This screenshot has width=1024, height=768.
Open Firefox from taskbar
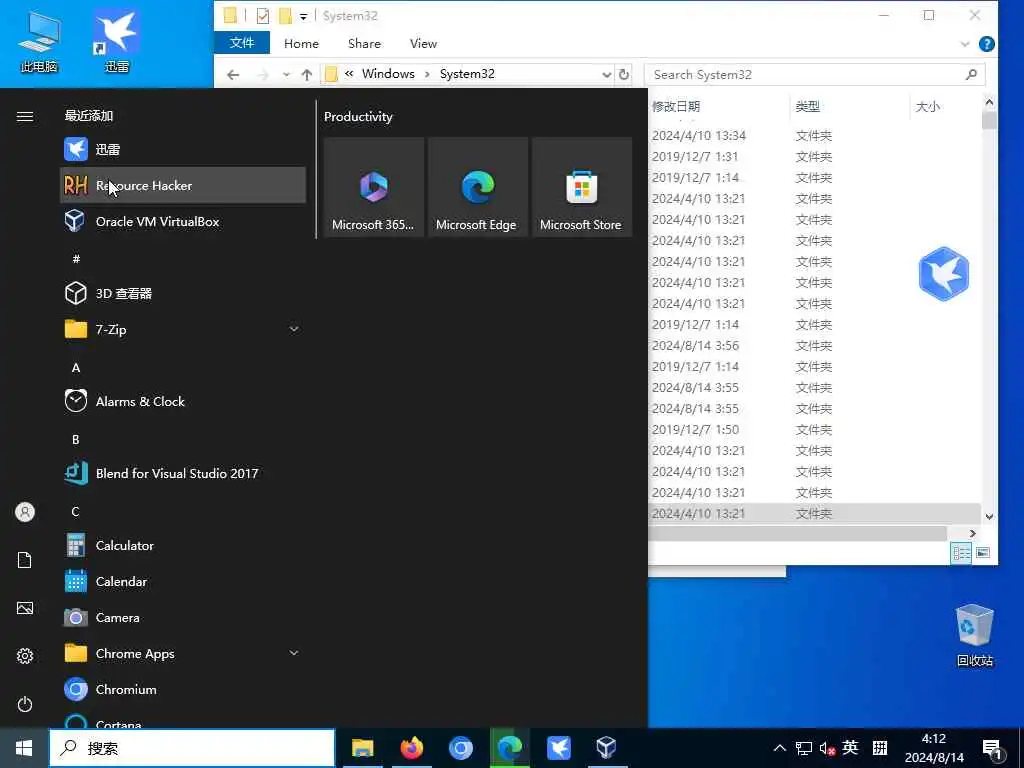coord(411,748)
